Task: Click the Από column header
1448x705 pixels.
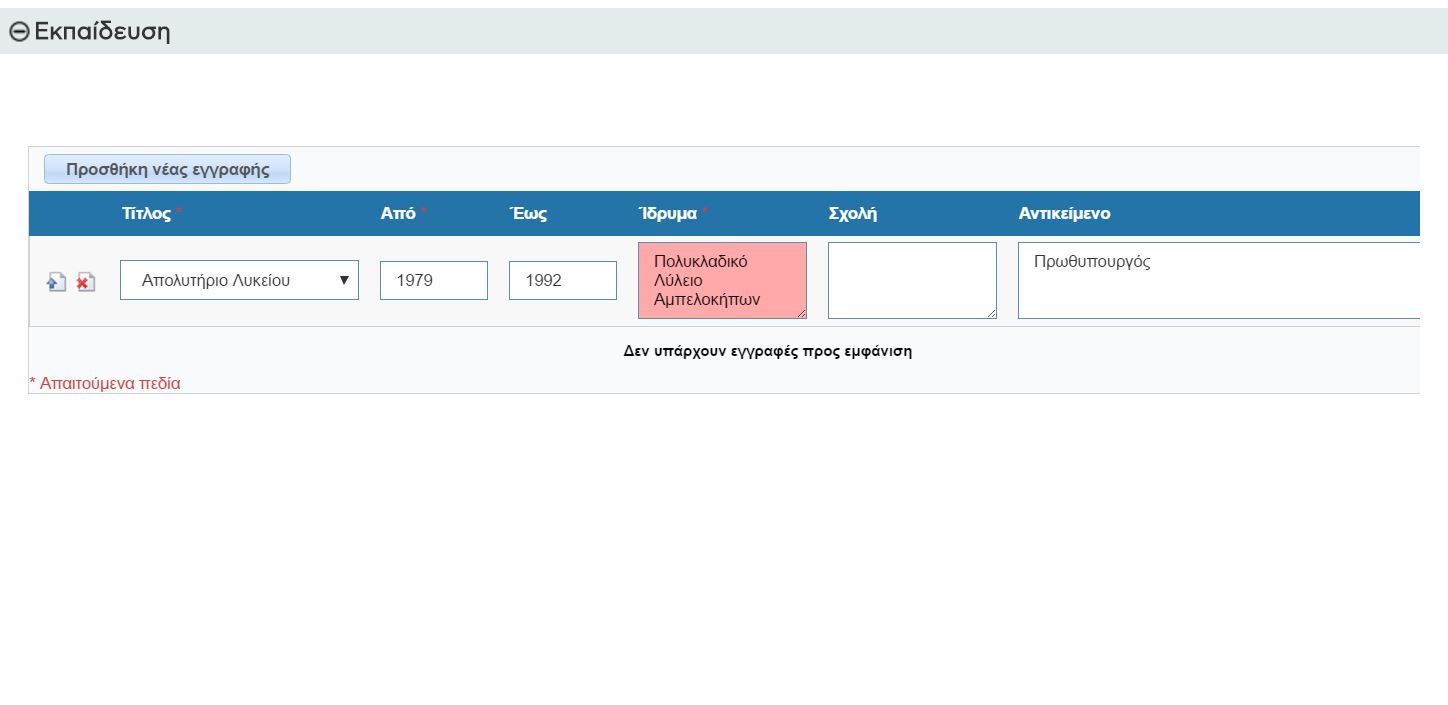Action: pos(398,214)
